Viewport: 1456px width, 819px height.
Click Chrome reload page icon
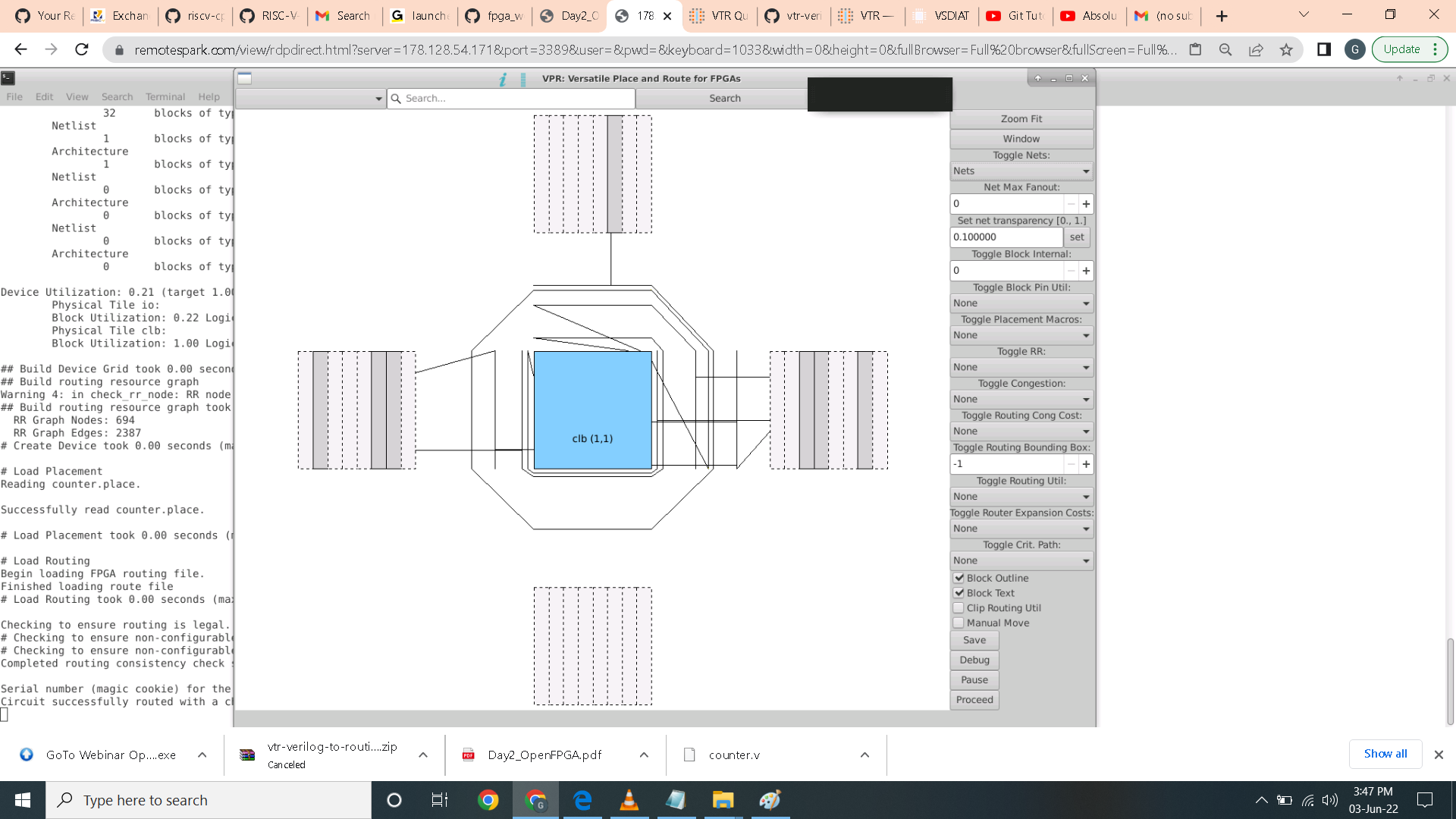click(82, 49)
